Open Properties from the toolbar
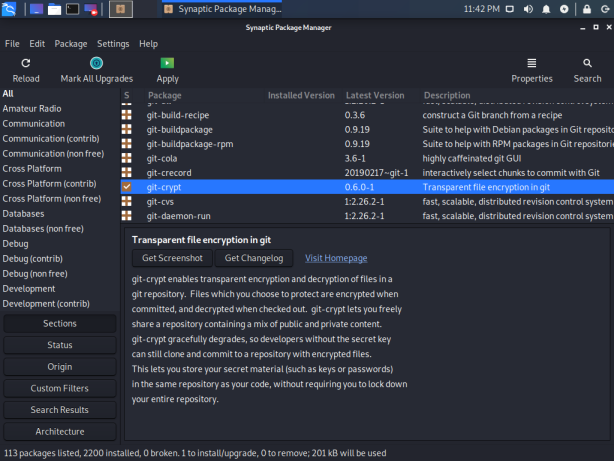The height and width of the screenshot is (461, 614). point(531,71)
